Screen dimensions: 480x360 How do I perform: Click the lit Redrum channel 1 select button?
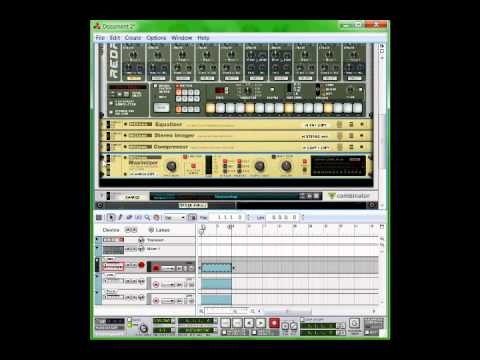pyautogui.click(x=134, y=78)
